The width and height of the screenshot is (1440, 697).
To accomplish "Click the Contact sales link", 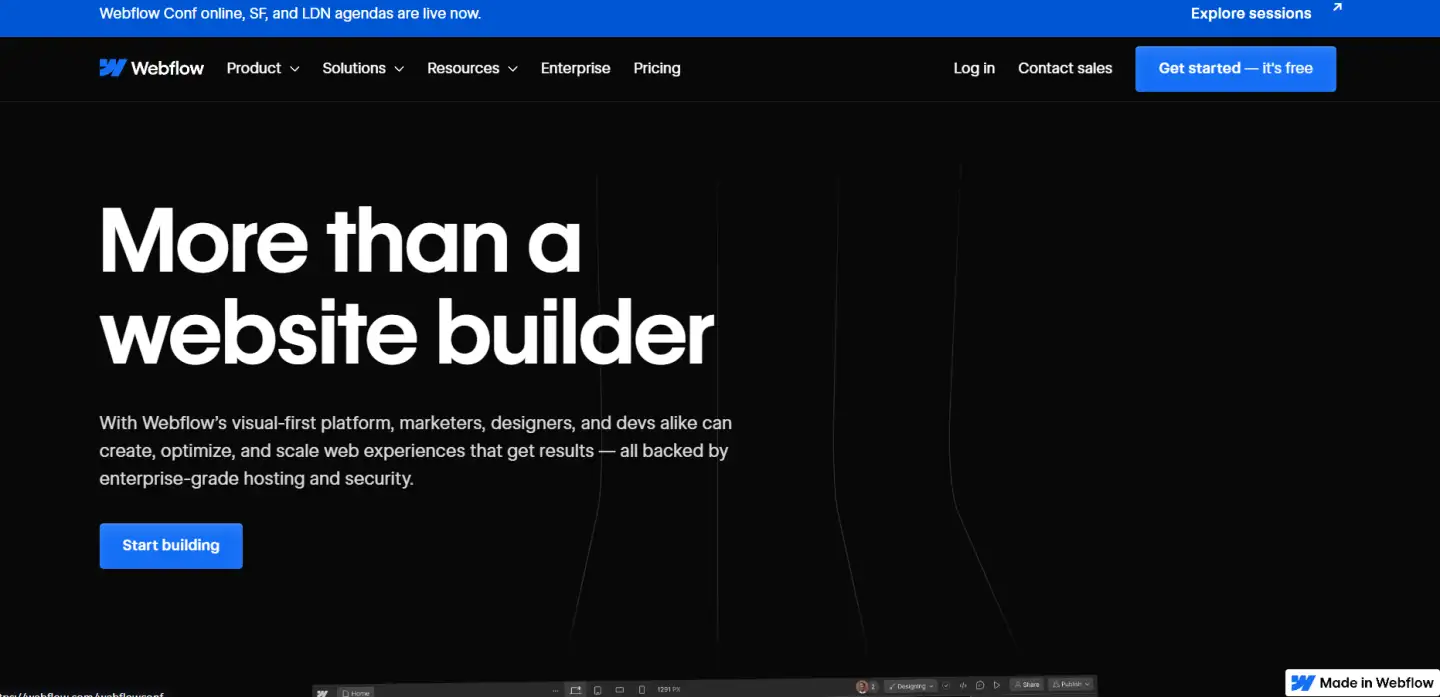I will [x=1065, y=68].
